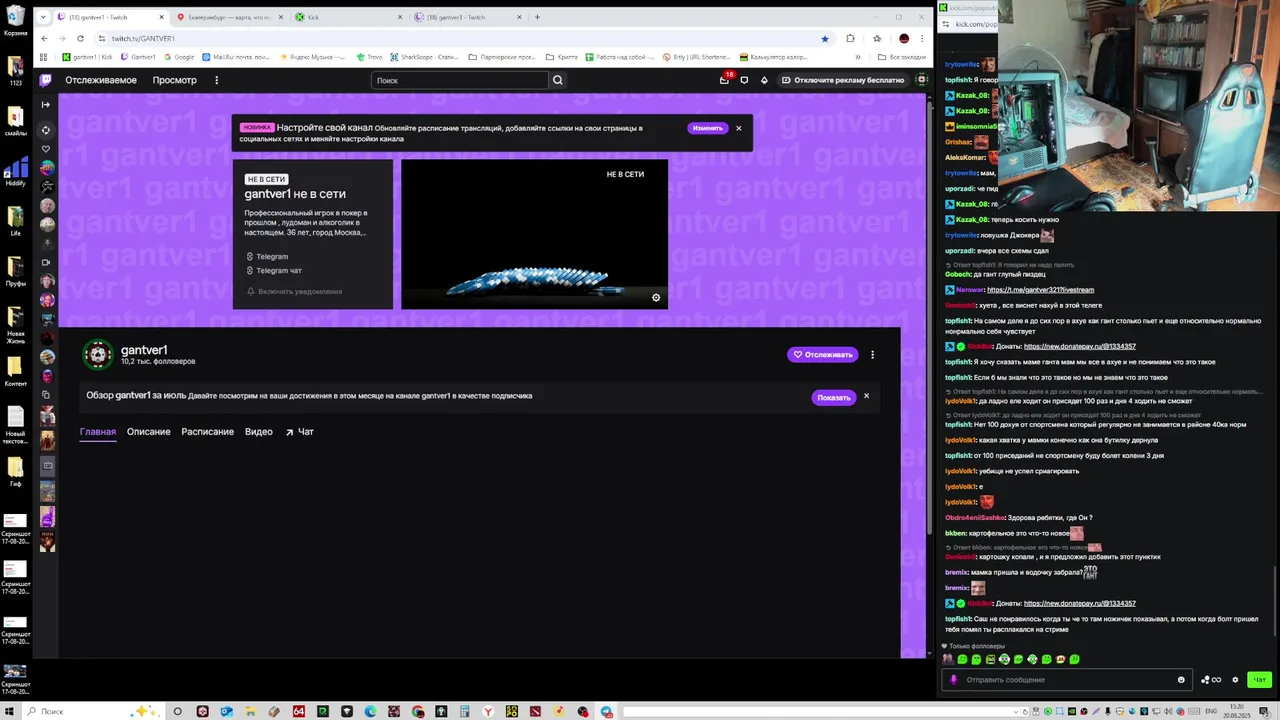Open the user avatar menu on Twitch
This screenshot has width=1280, height=720.
pyautogui.click(x=922, y=80)
